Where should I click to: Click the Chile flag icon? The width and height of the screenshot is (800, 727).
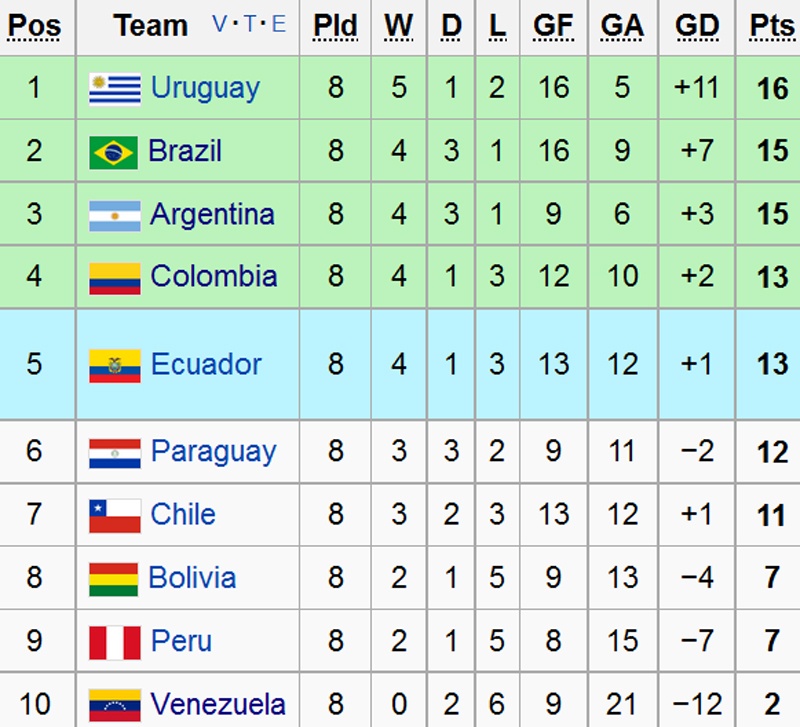(x=114, y=515)
